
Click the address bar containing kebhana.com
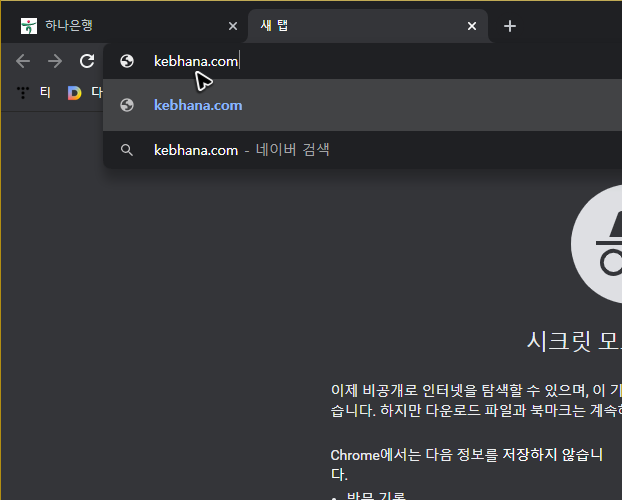[x=363, y=61]
